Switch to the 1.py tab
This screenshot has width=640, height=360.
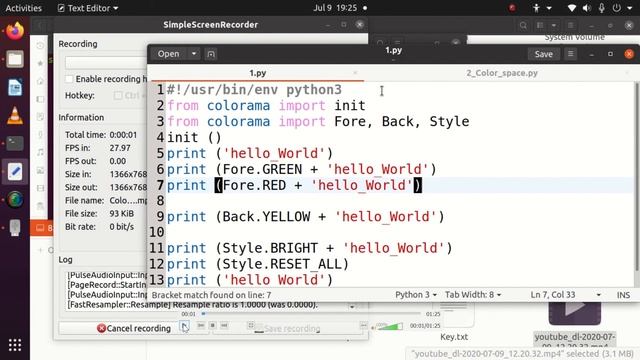pyautogui.click(x=258, y=73)
